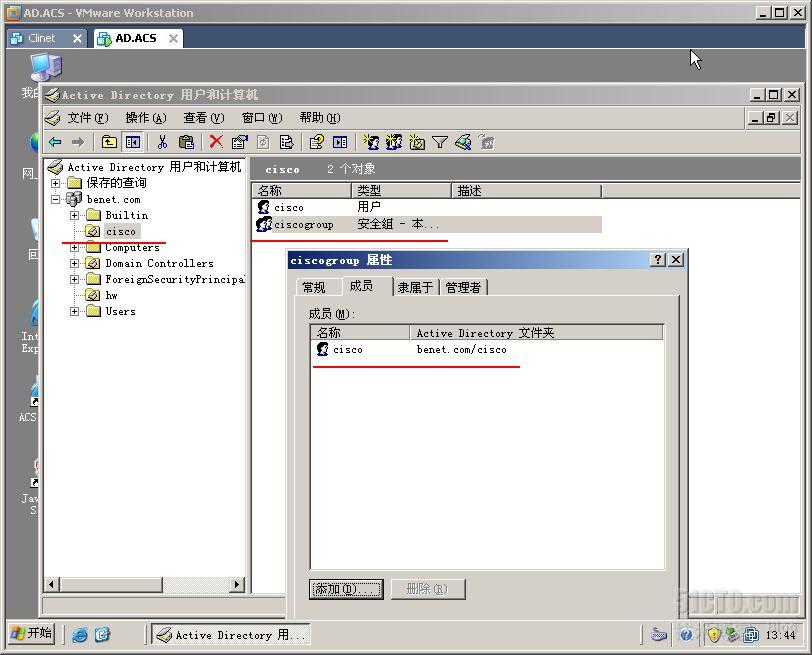Click the 添加(D)... button
Viewport: 812px width, 655px height.
pyautogui.click(x=346, y=589)
